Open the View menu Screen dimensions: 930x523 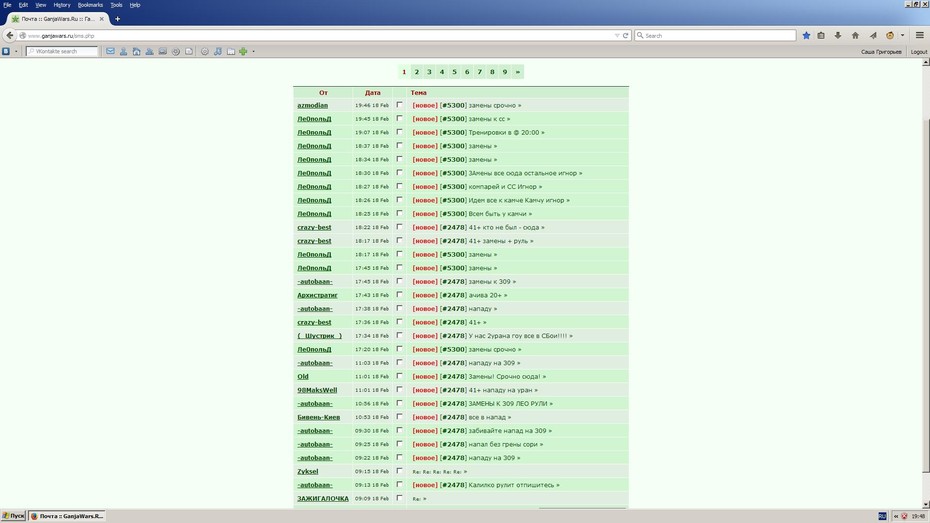(x=40, y=5)
